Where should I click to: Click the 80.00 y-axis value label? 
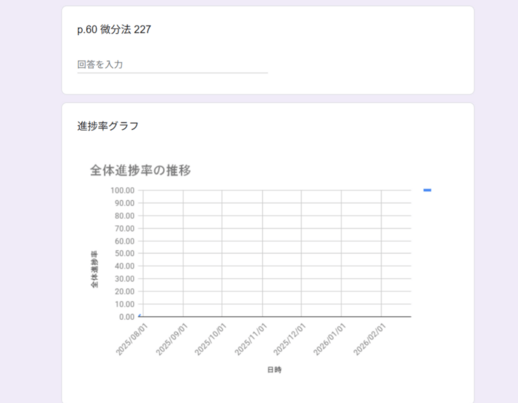coord(124,216)
